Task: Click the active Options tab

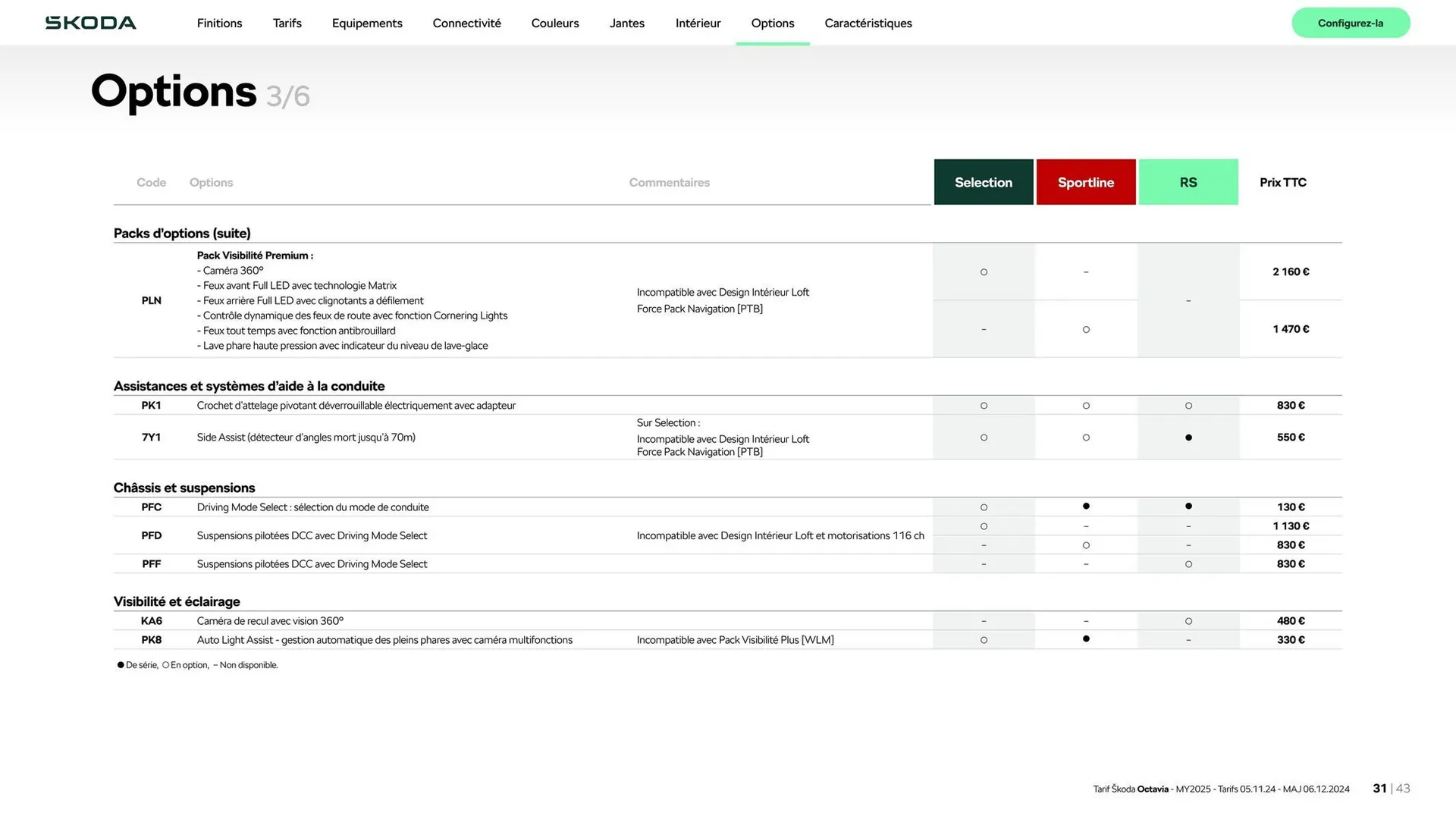Action: (x=772, y=23)
